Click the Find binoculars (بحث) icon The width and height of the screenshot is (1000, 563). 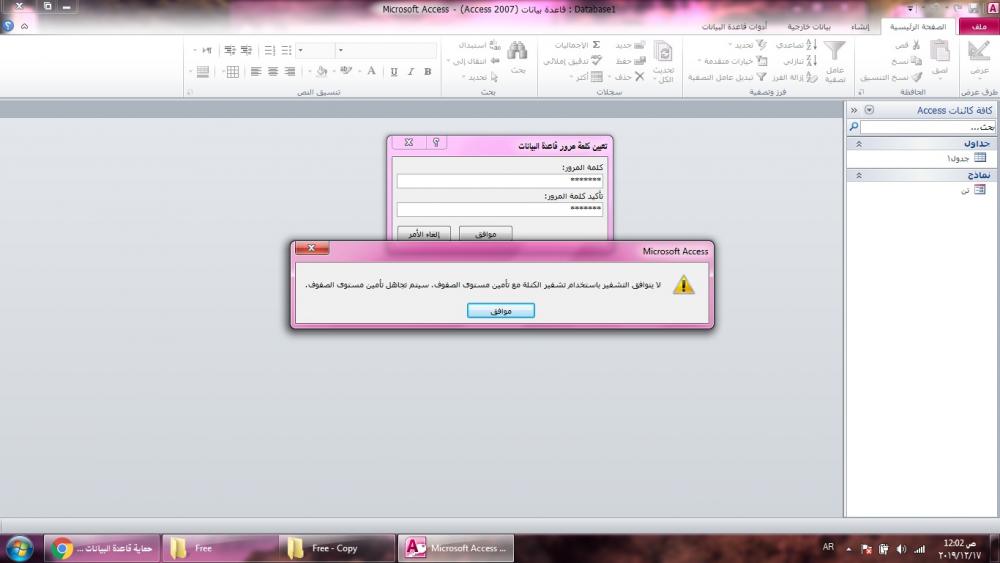point(517,51)
